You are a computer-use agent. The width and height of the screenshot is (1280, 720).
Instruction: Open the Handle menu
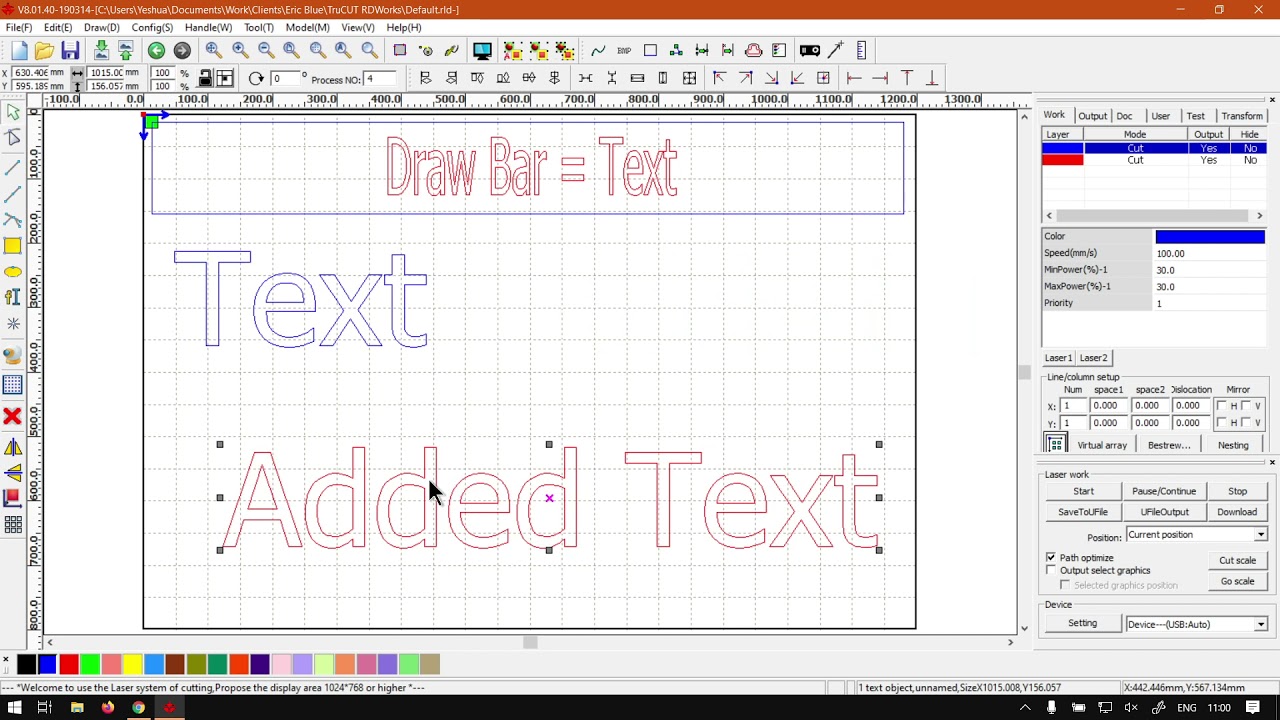click(208, 27)
